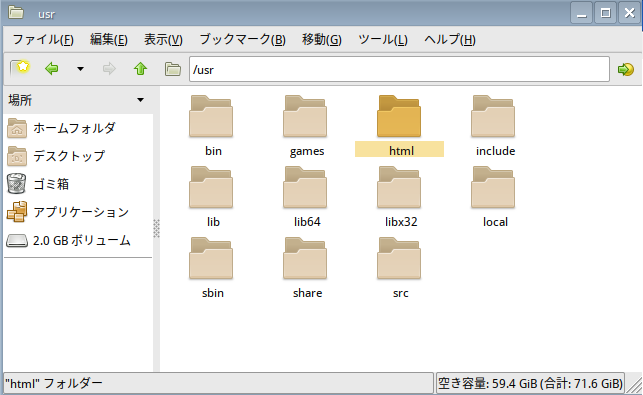
Task: Expand the 場所 side pane dropdown
Action: [x=141, y=100]
